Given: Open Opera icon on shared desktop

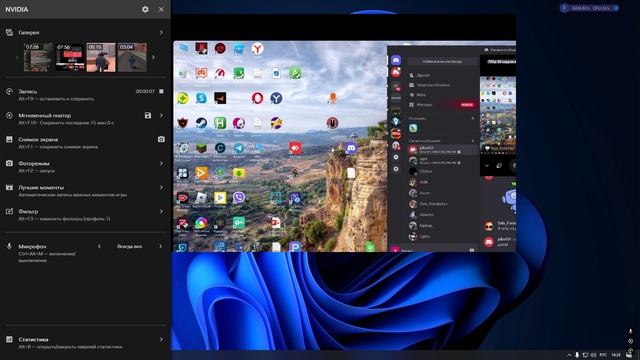Looking at the screenshot, I should pyautogui.click(x=257, y=98).
